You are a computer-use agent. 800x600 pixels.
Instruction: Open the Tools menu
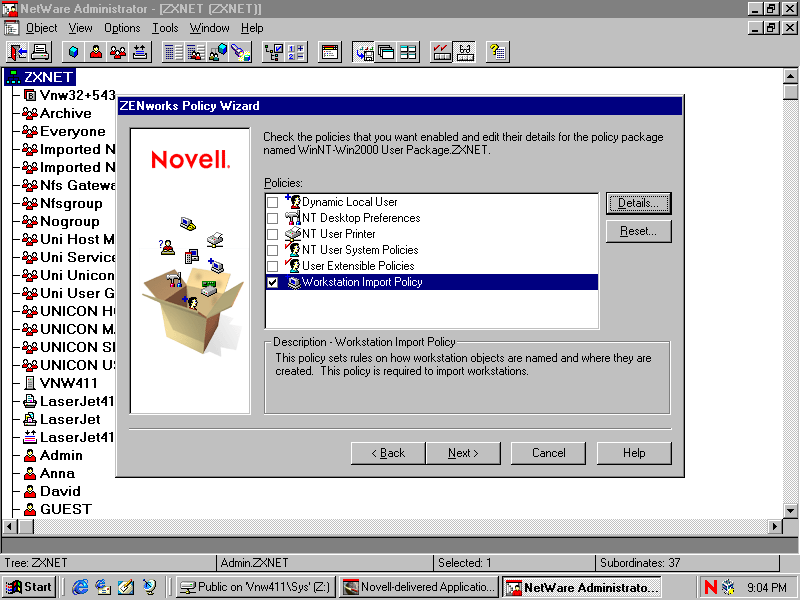[x=165, y=28]
